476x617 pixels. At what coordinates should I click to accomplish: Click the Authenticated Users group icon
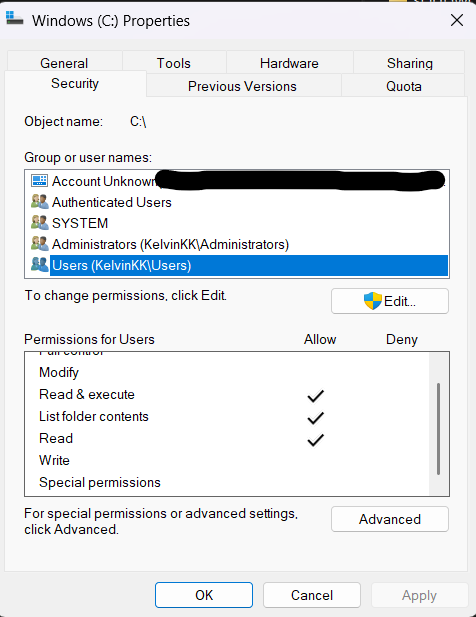39,201
